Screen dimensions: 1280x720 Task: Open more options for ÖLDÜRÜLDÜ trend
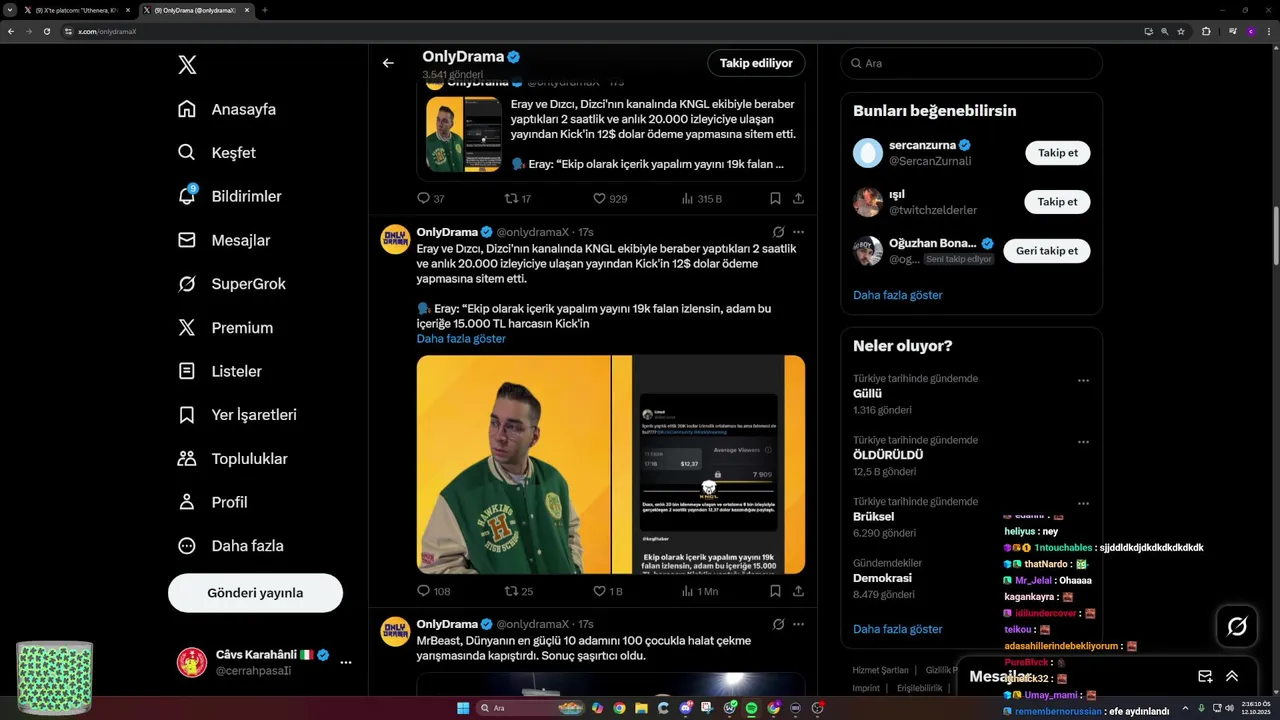click(1083, 442)
